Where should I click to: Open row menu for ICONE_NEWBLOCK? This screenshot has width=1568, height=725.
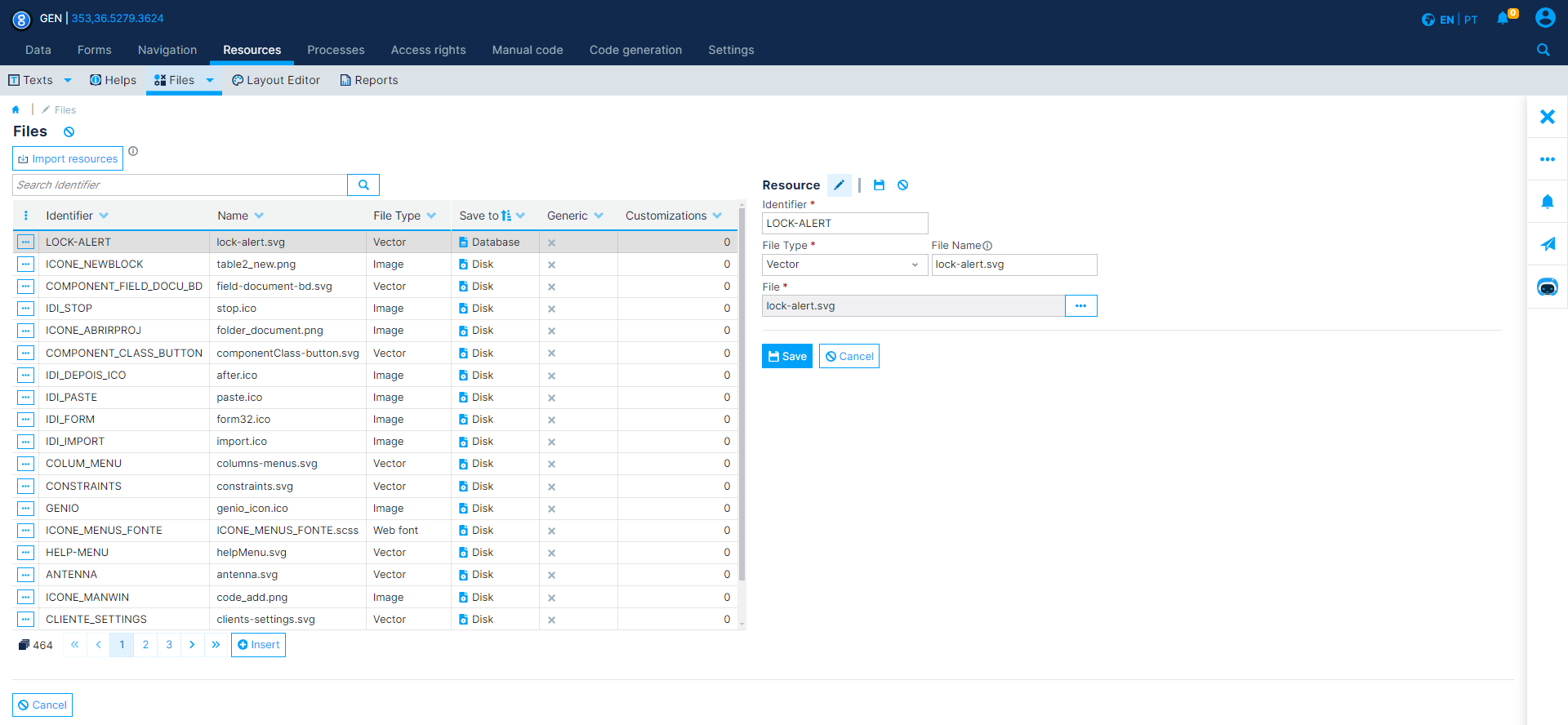click(26, 265)
